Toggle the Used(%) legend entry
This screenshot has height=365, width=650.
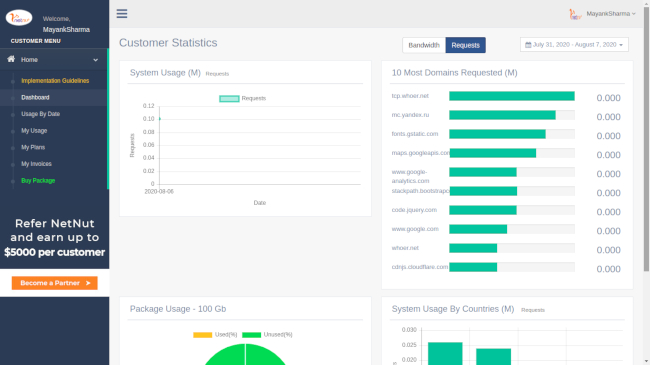[x=215, y=334]
